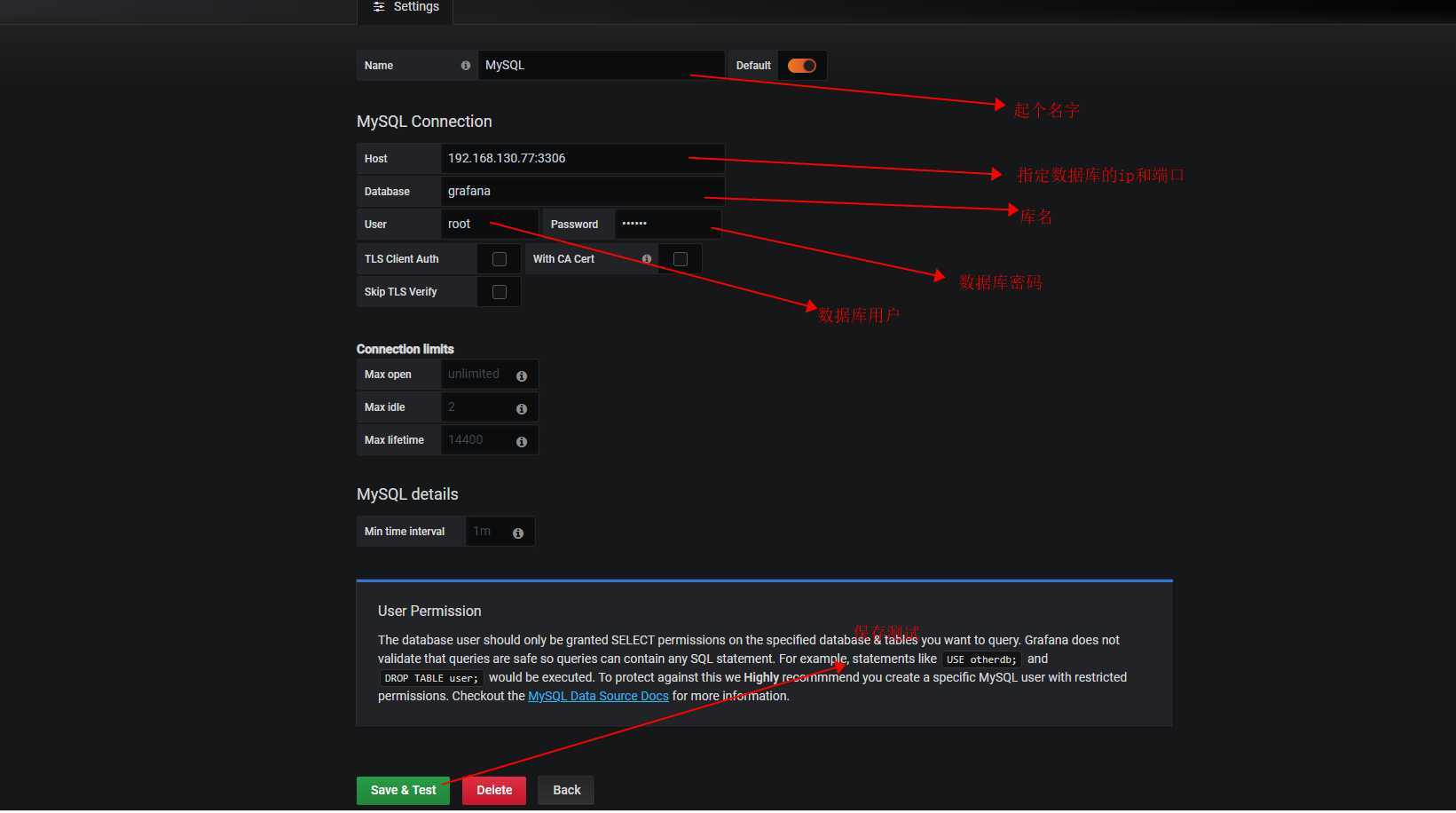
Task: Open the Settings tab
Action: coord(405,8)
